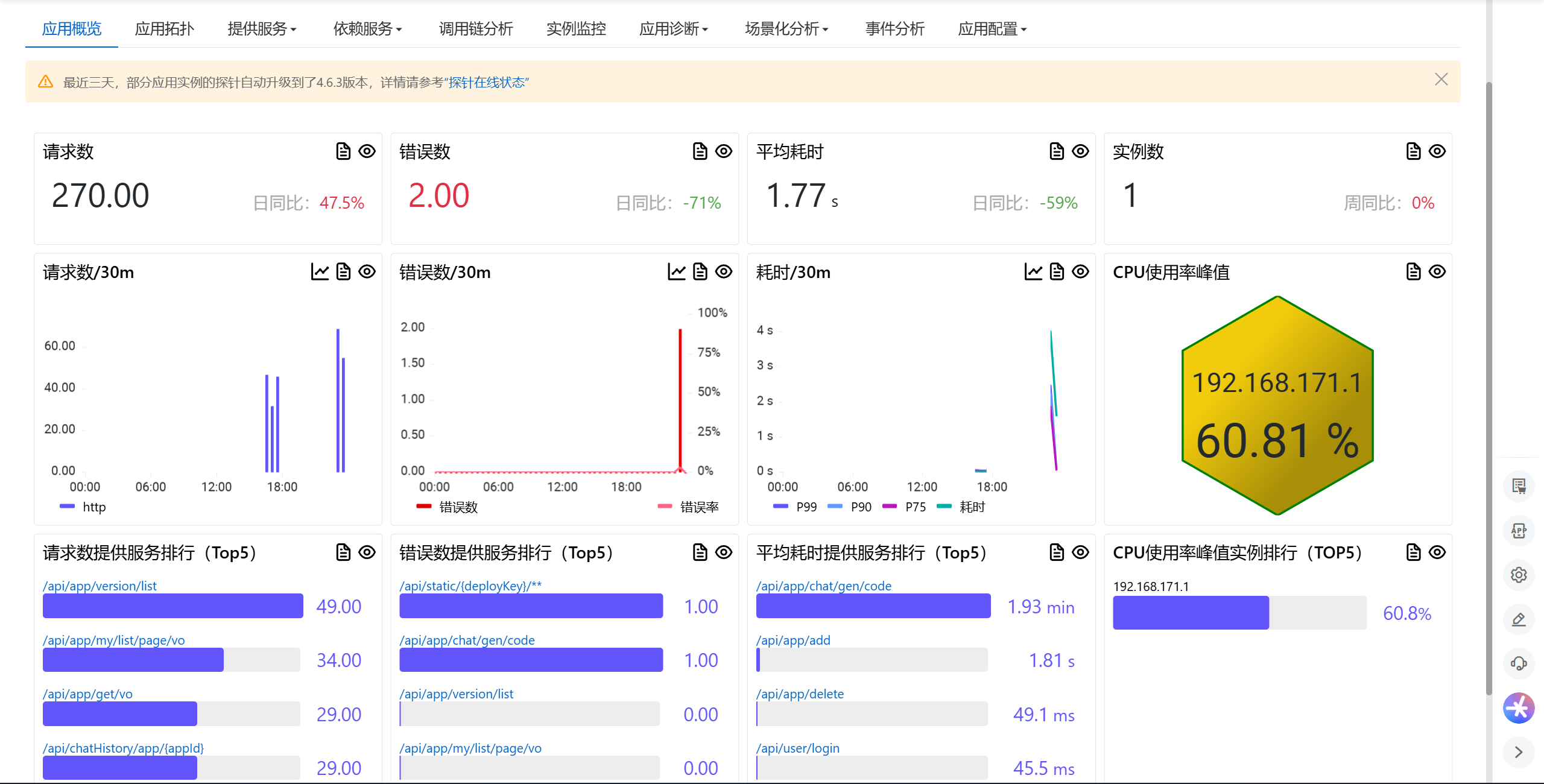
Task: Toggle eye icon on 实例数 card
Action: [x=1437, y=151]
